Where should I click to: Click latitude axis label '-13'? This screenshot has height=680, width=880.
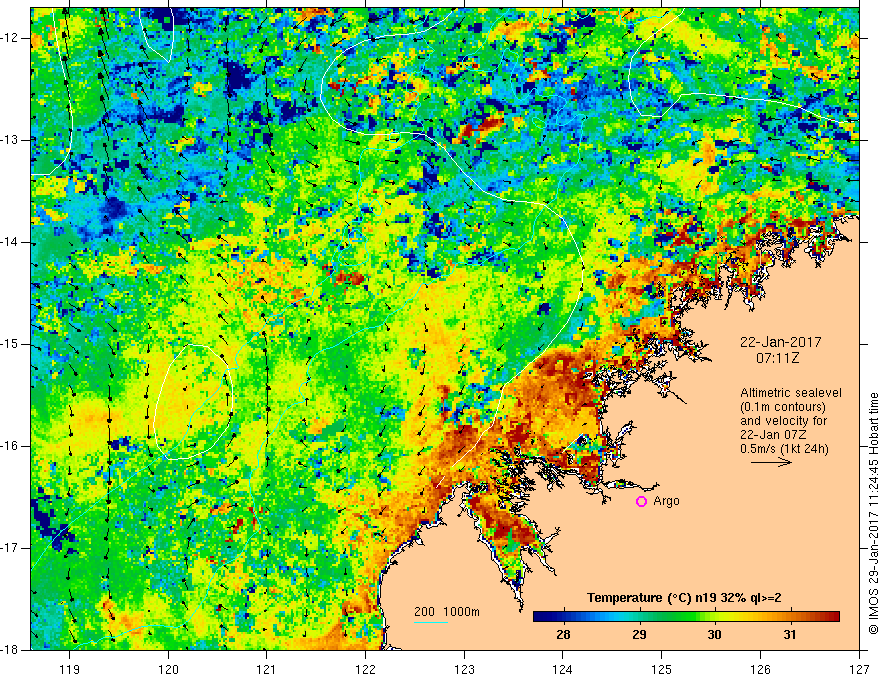point(11,140)
